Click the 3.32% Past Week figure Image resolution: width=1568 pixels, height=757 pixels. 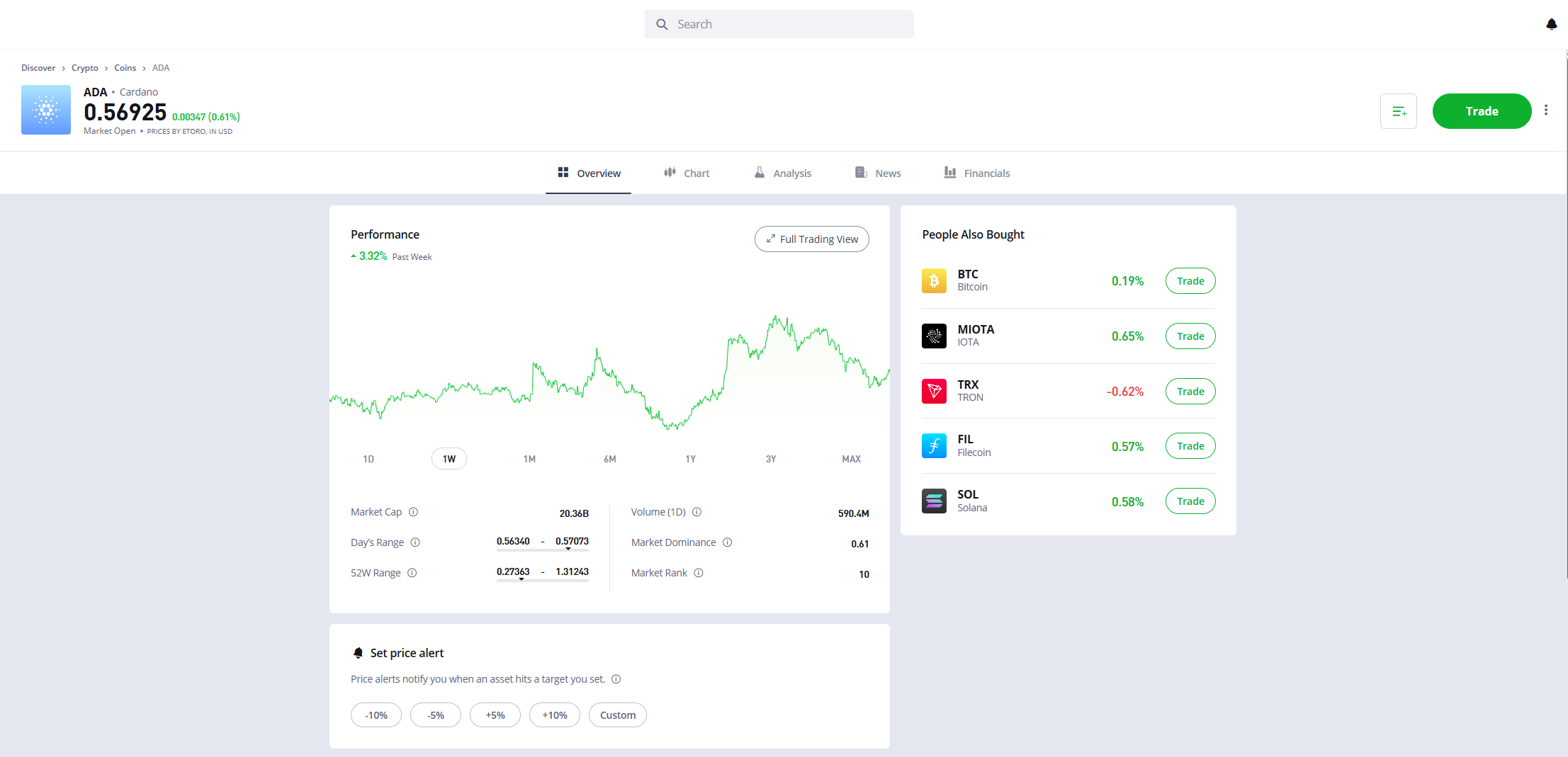[373, 256]
